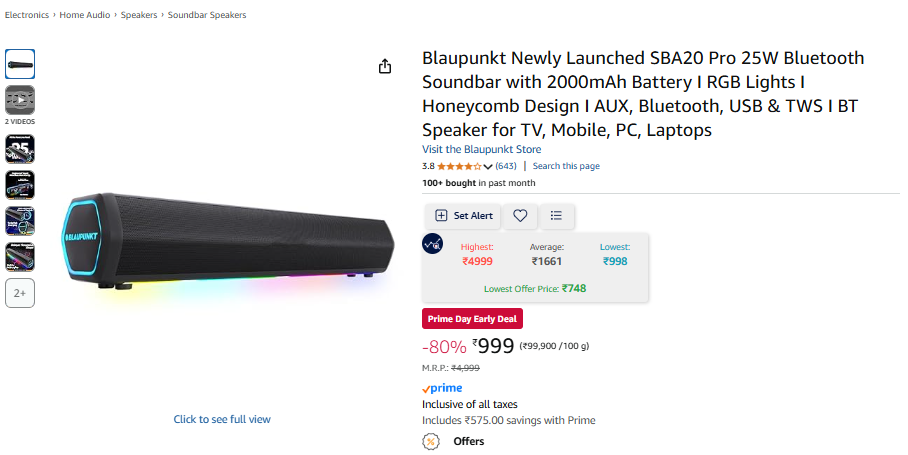Click the Offers percent badge icon
Image resolution: width=908 pixels, height=455 pixels.
point(431,441)
